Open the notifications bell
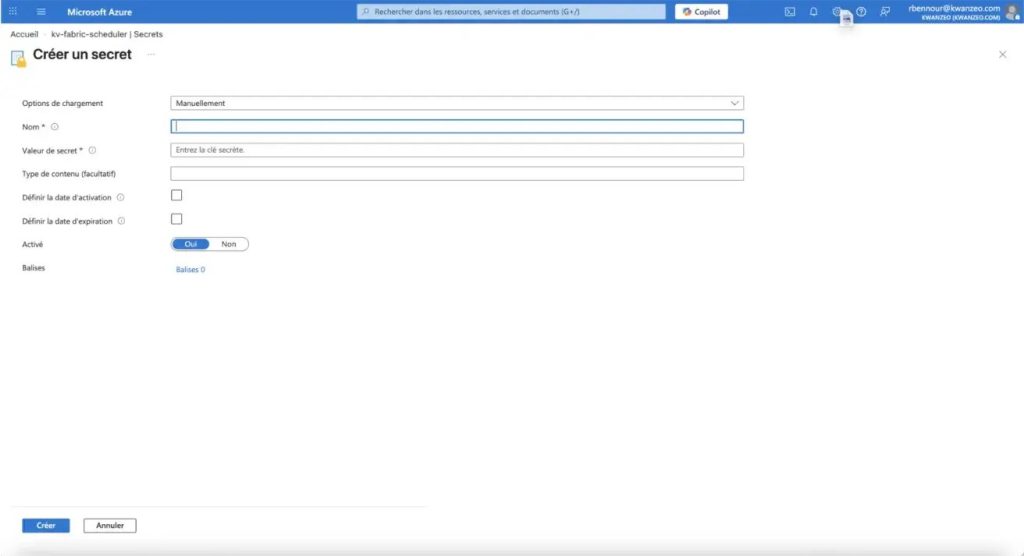The image size is (1024, 556). pos(813,12)
